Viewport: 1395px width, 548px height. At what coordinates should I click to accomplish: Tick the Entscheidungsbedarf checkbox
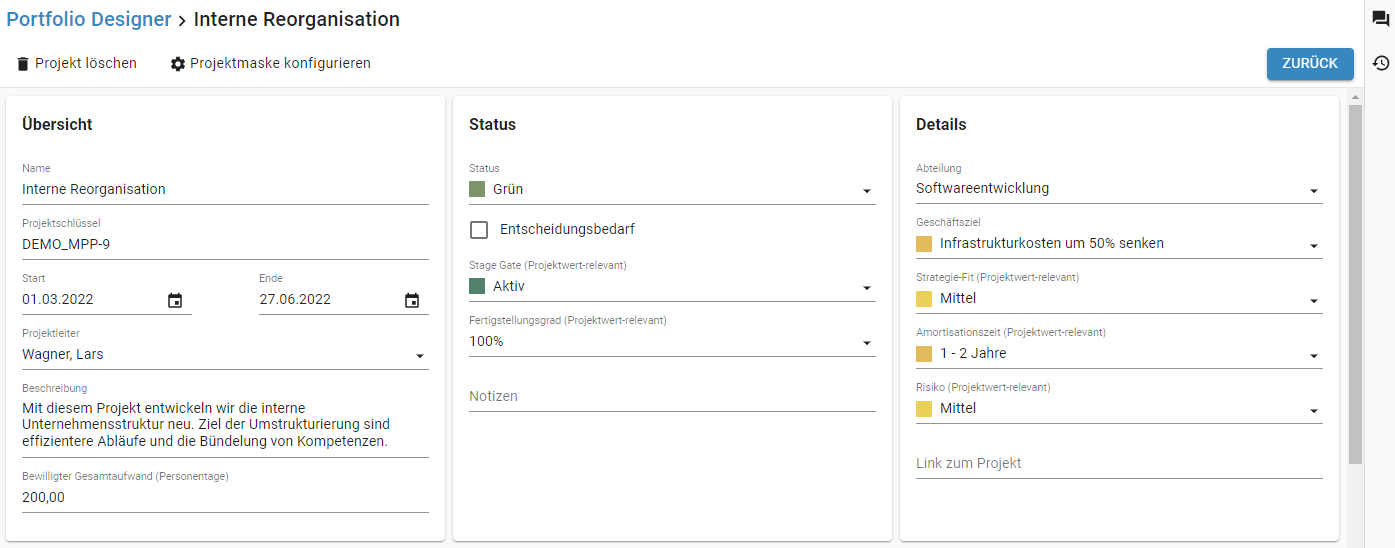coord(480,230)
